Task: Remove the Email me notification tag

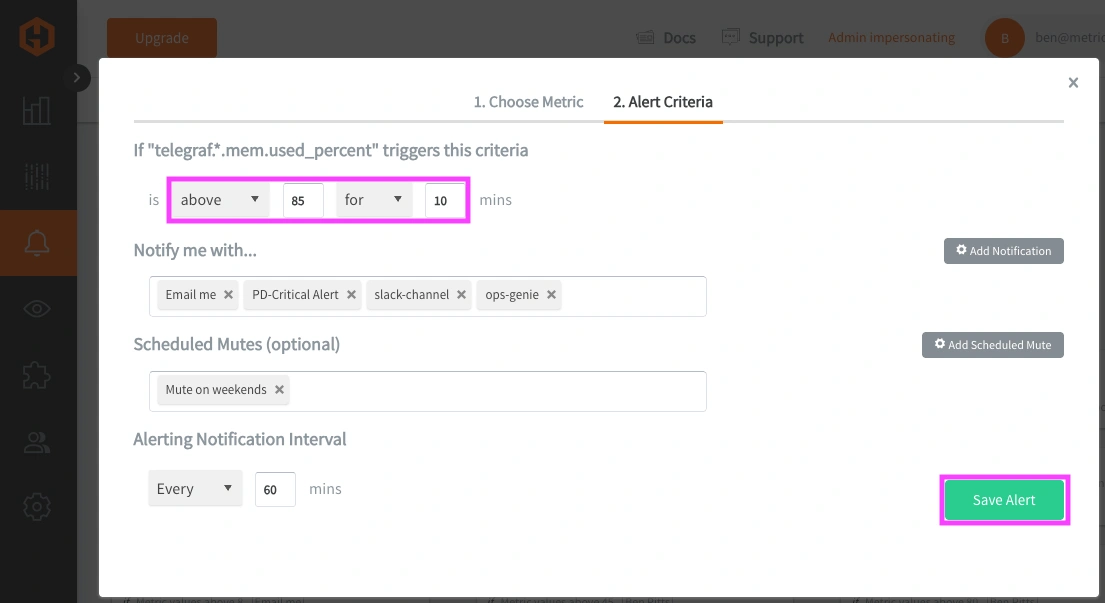Action: [x=228, y=294]
